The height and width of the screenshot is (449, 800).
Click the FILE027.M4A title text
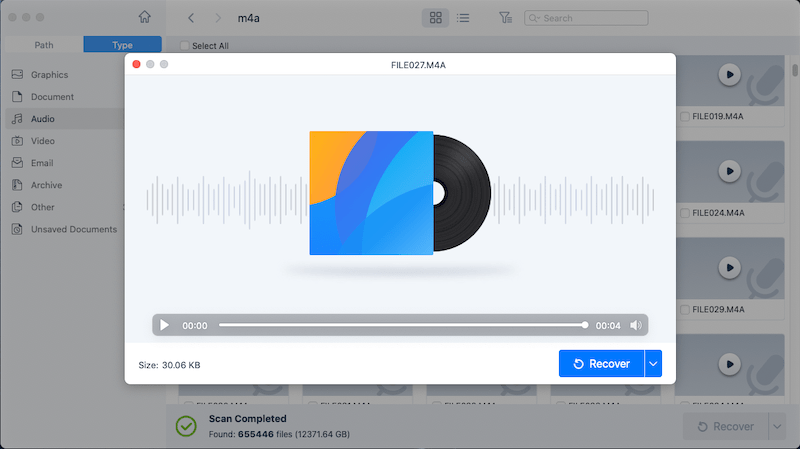[x=418, y=65]
